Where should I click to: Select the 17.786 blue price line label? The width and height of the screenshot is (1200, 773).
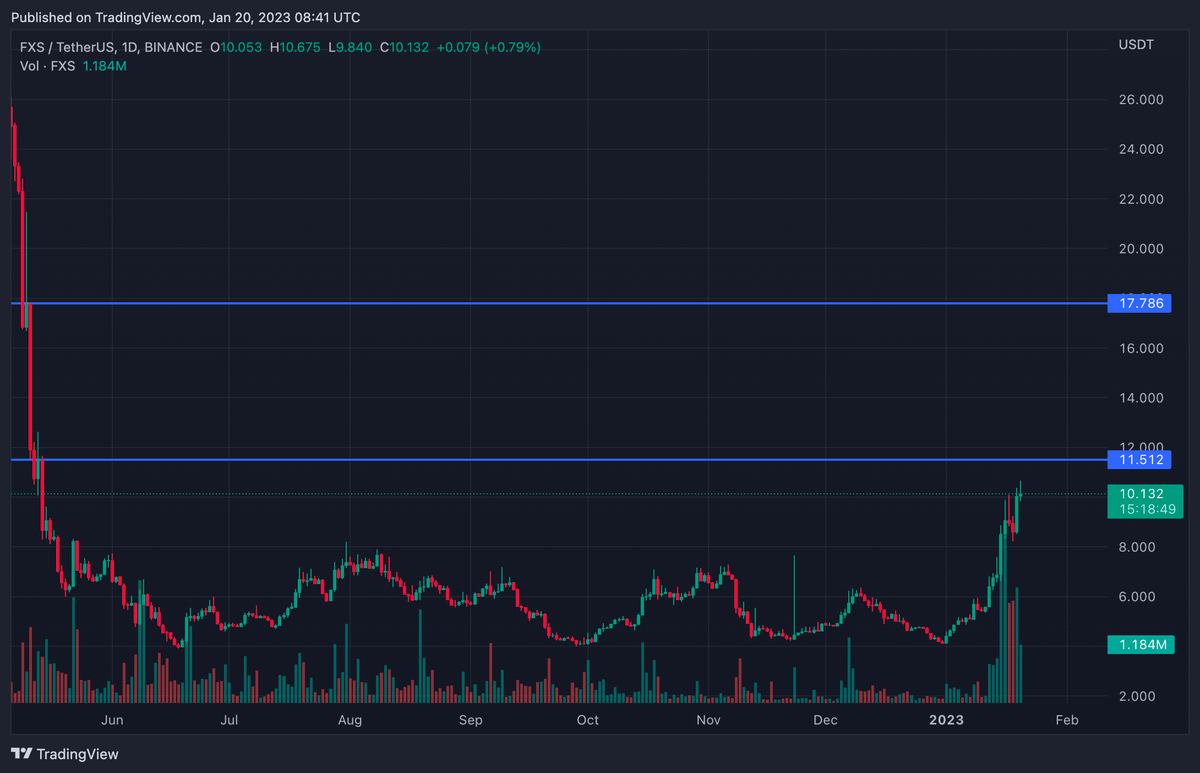point(1139,303)
